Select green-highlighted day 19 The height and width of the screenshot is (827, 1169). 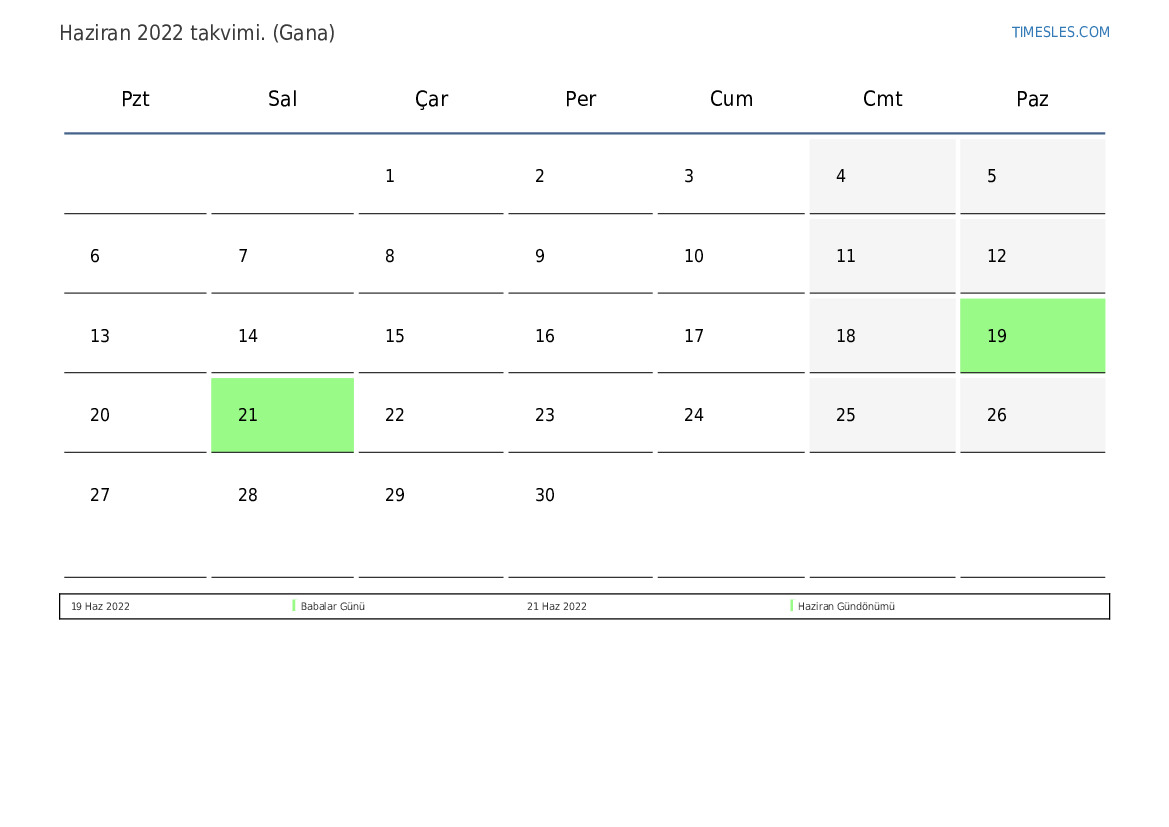pyautogui.click(x=1033, y=336)
